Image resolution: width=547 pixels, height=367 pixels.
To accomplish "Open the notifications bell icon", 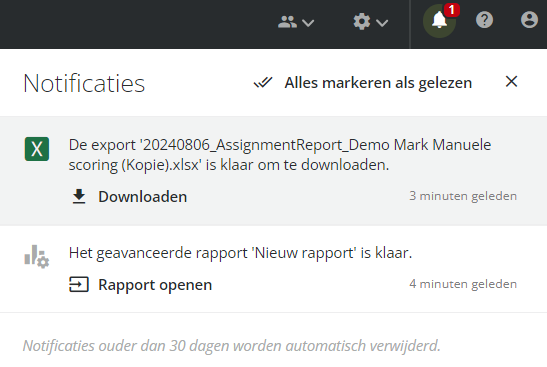I will point(439,20).
